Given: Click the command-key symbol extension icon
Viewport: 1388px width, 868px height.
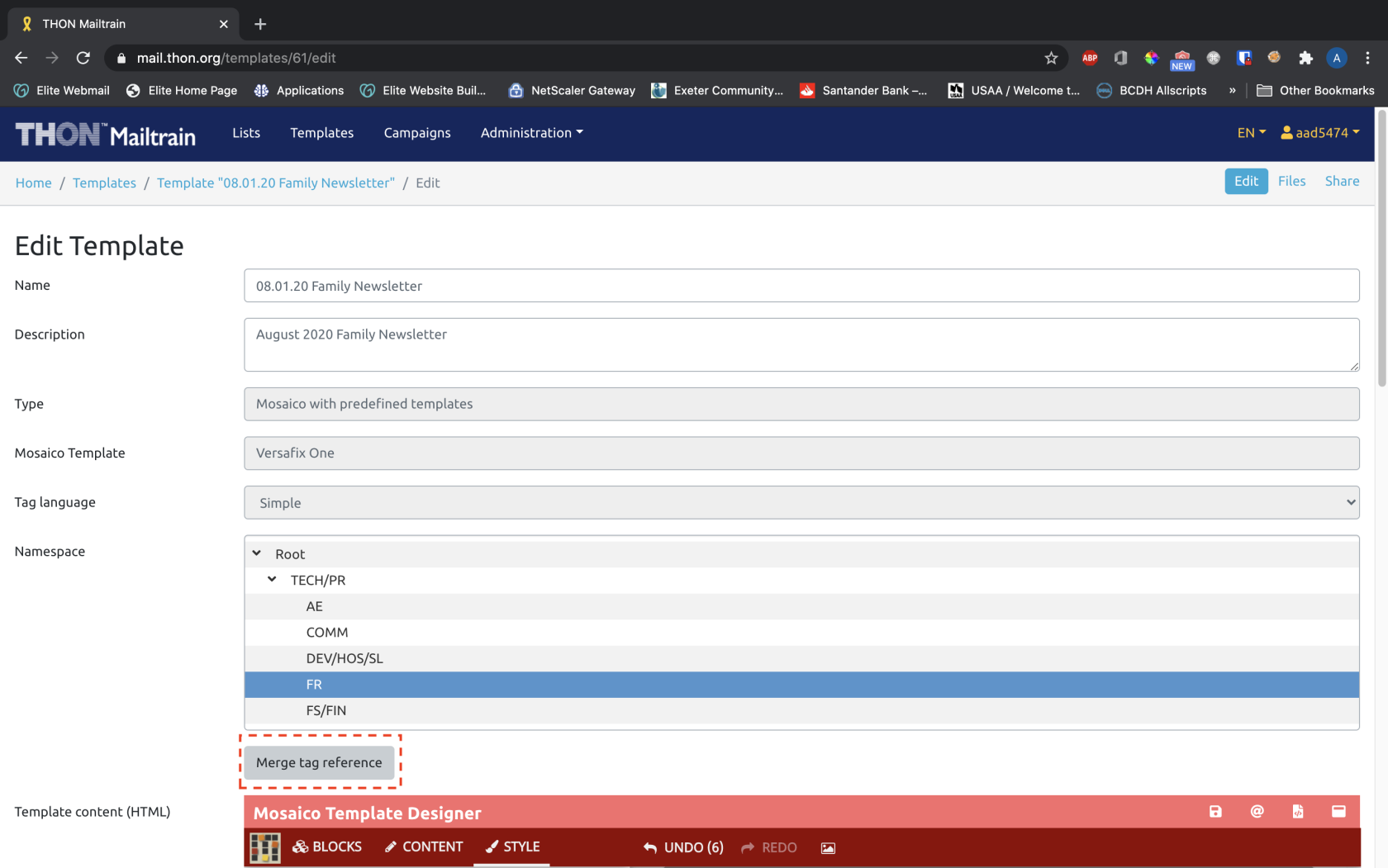Looking at the screenshot, I should 1213,58.
